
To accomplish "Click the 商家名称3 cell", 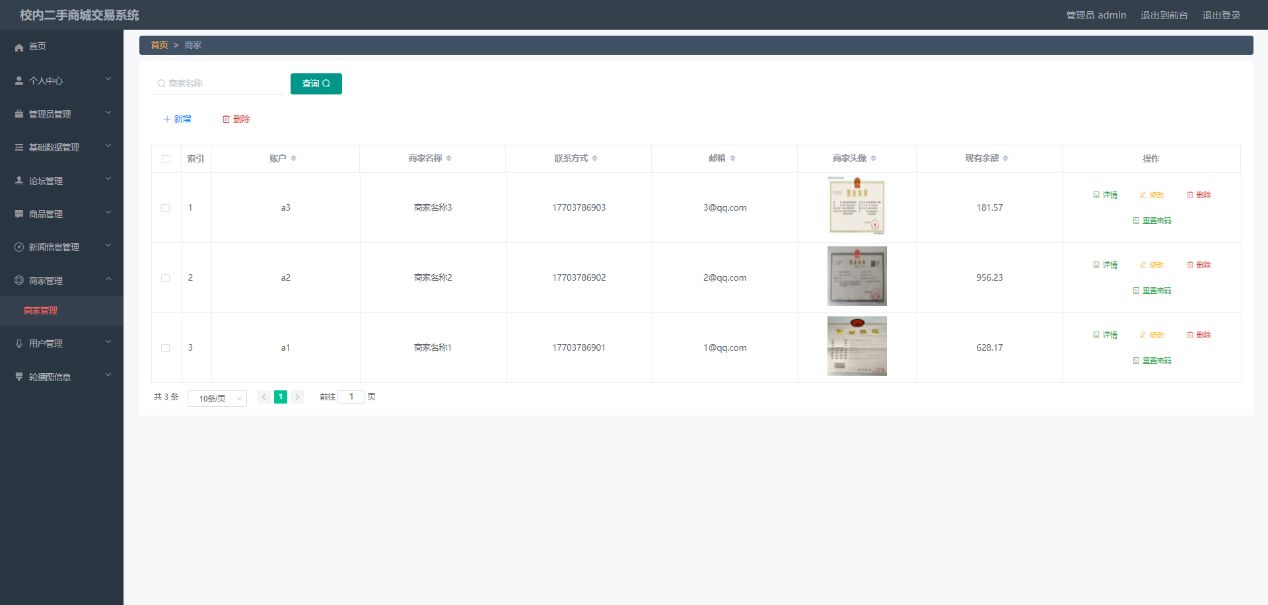I will pos(433,208).
